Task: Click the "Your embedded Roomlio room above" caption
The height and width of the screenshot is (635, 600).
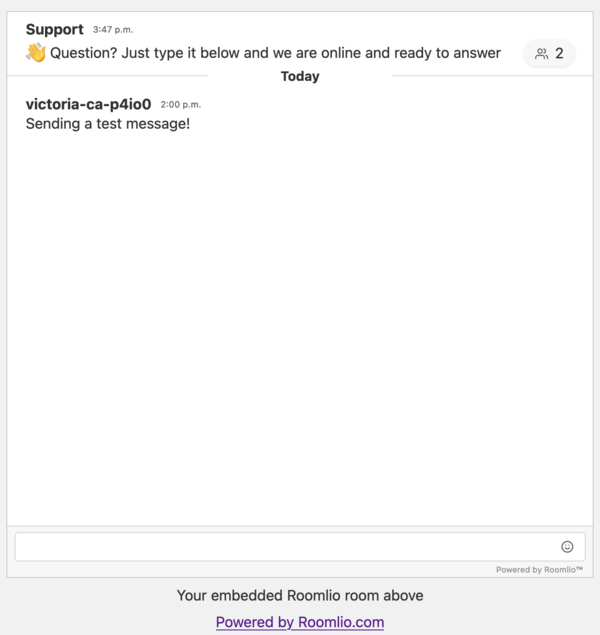Action: (x=300, y=596)
